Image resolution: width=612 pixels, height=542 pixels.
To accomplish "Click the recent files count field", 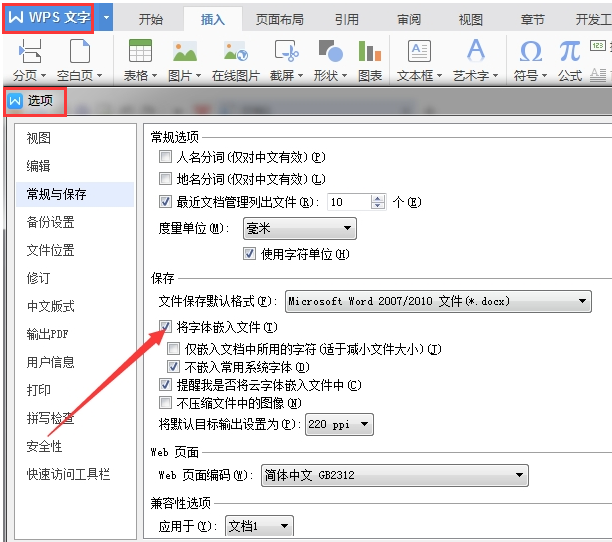I will pos(349,202).
